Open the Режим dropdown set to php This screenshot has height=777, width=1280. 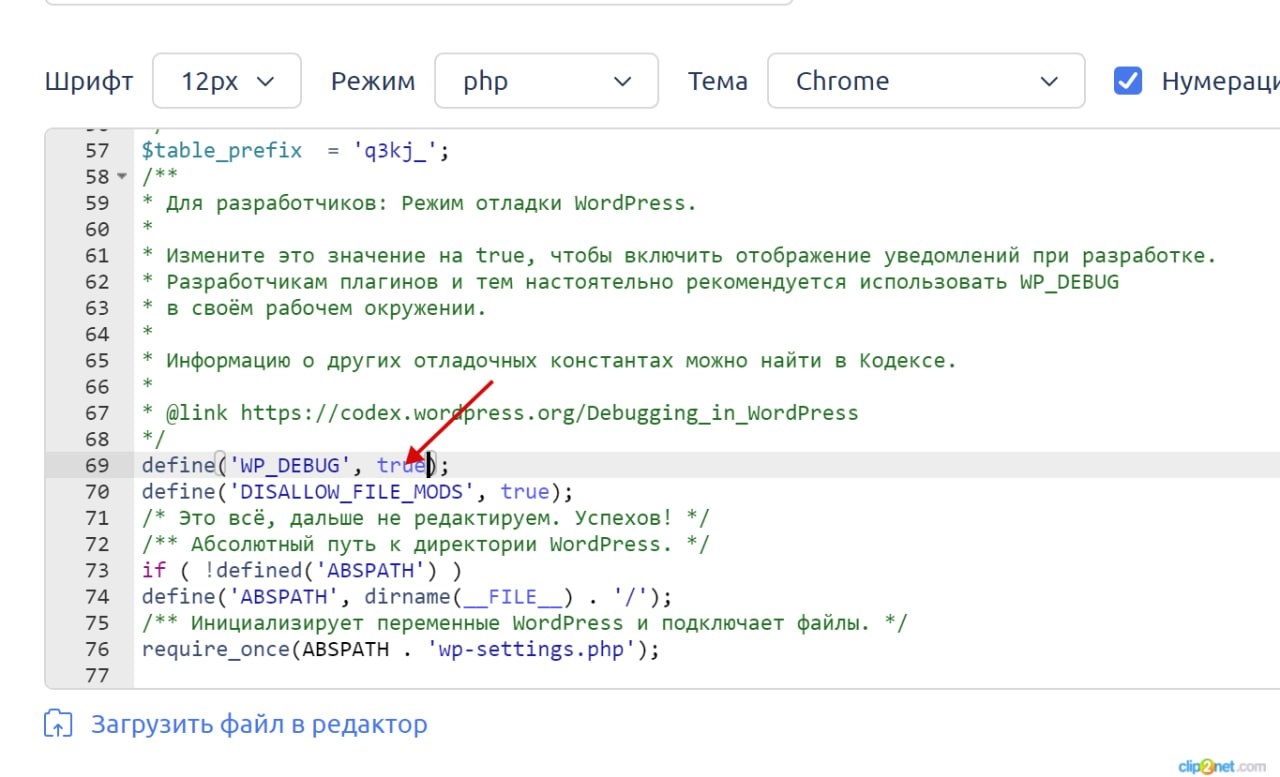(546, 81)
